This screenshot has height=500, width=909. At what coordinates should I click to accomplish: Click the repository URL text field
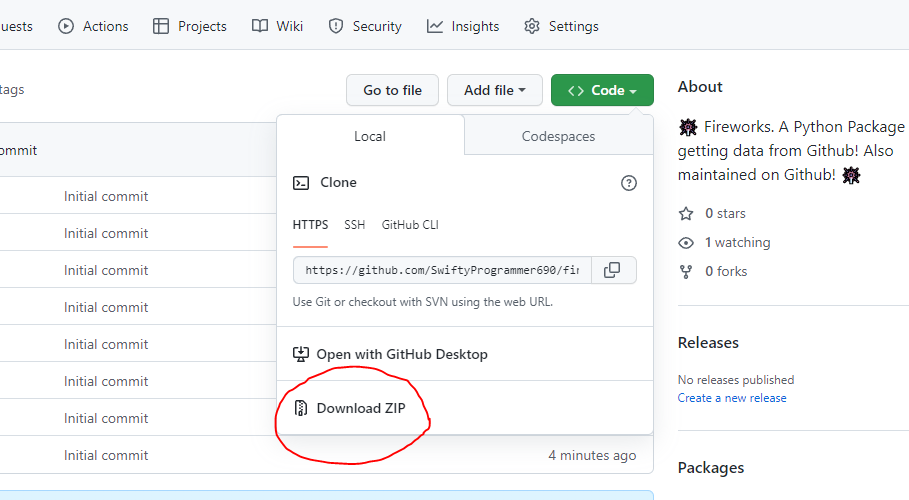coord(442,270)
